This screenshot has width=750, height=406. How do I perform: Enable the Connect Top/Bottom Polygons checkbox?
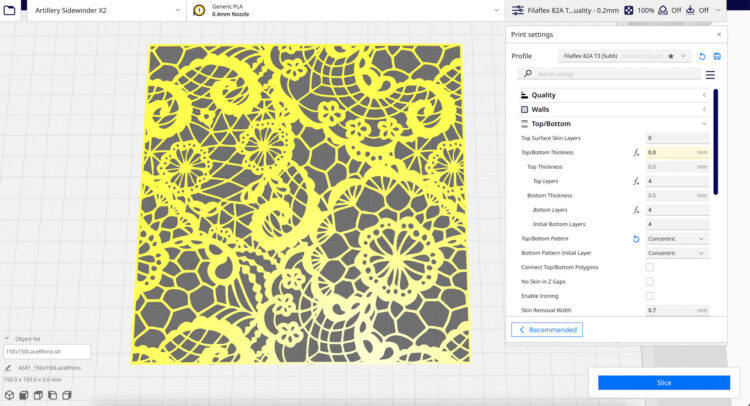coord(649,267)
